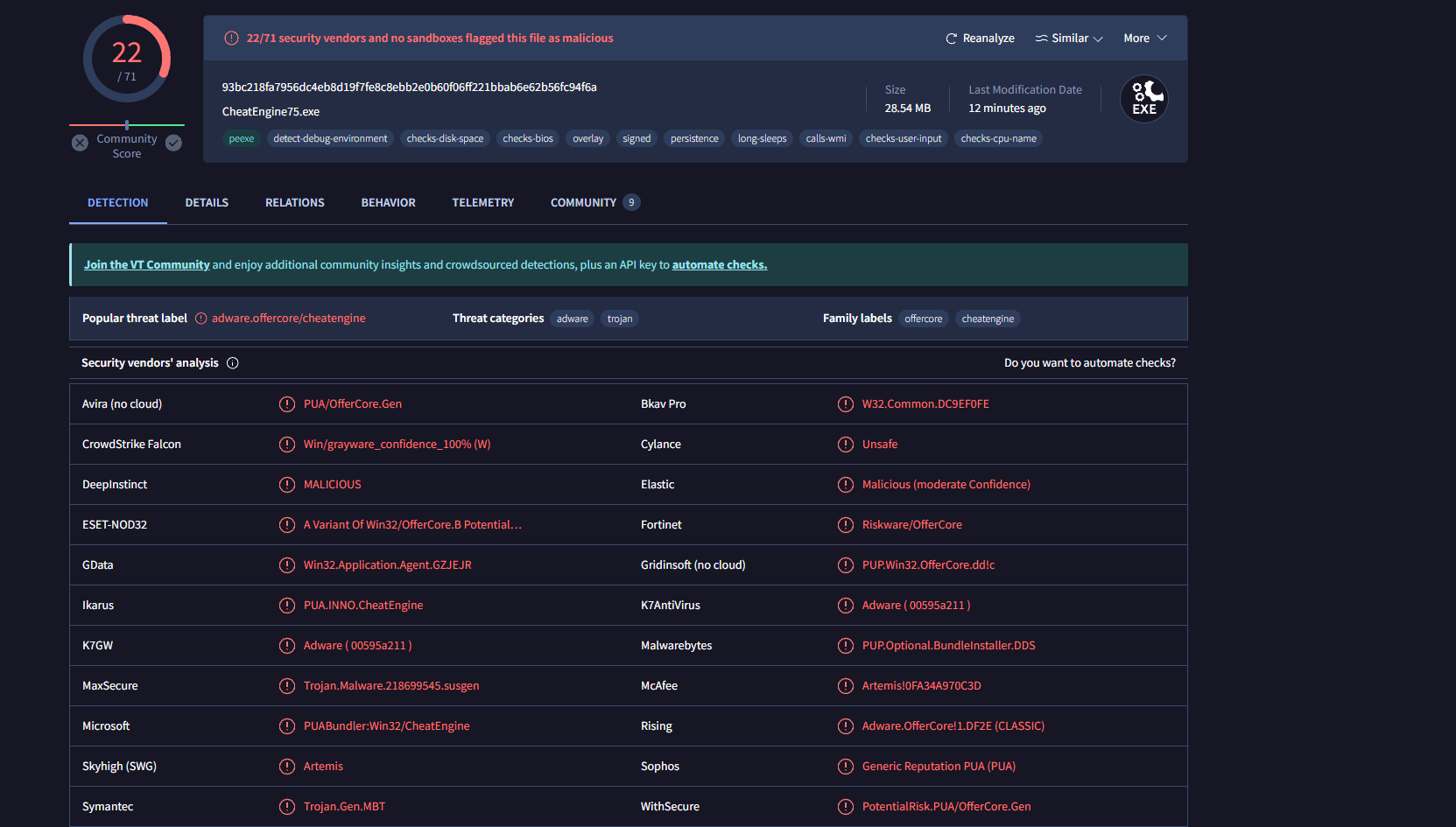Click the PUABundler:Win32/CheatEngine detection result
This screenshot has width=1456, height=827.
(x=387, y=726)
